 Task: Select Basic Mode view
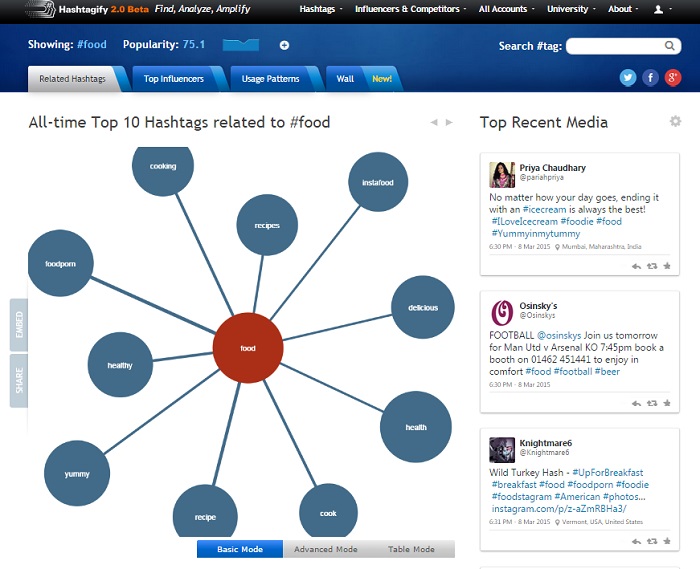pyautogui.click(x=240, y=549)
